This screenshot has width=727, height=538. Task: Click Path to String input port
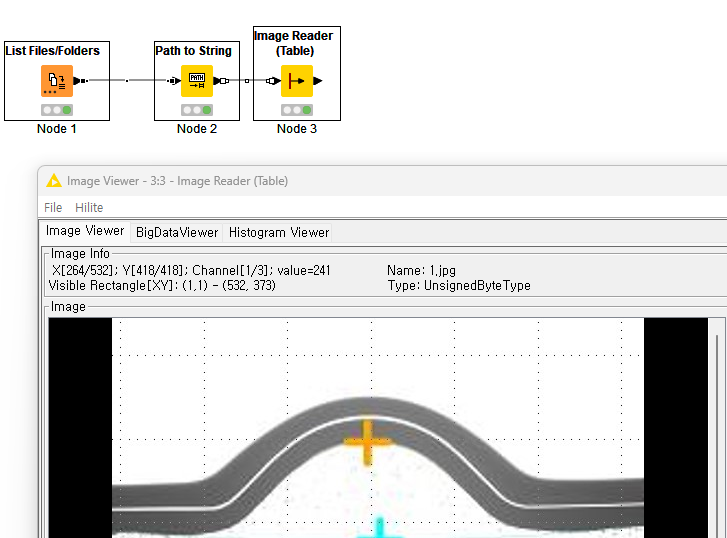pos(174,81)
